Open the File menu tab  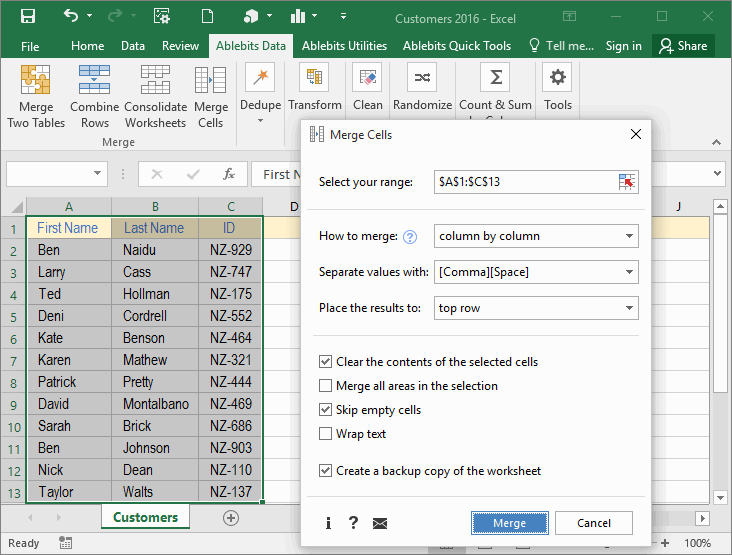(x=30, y=46)
